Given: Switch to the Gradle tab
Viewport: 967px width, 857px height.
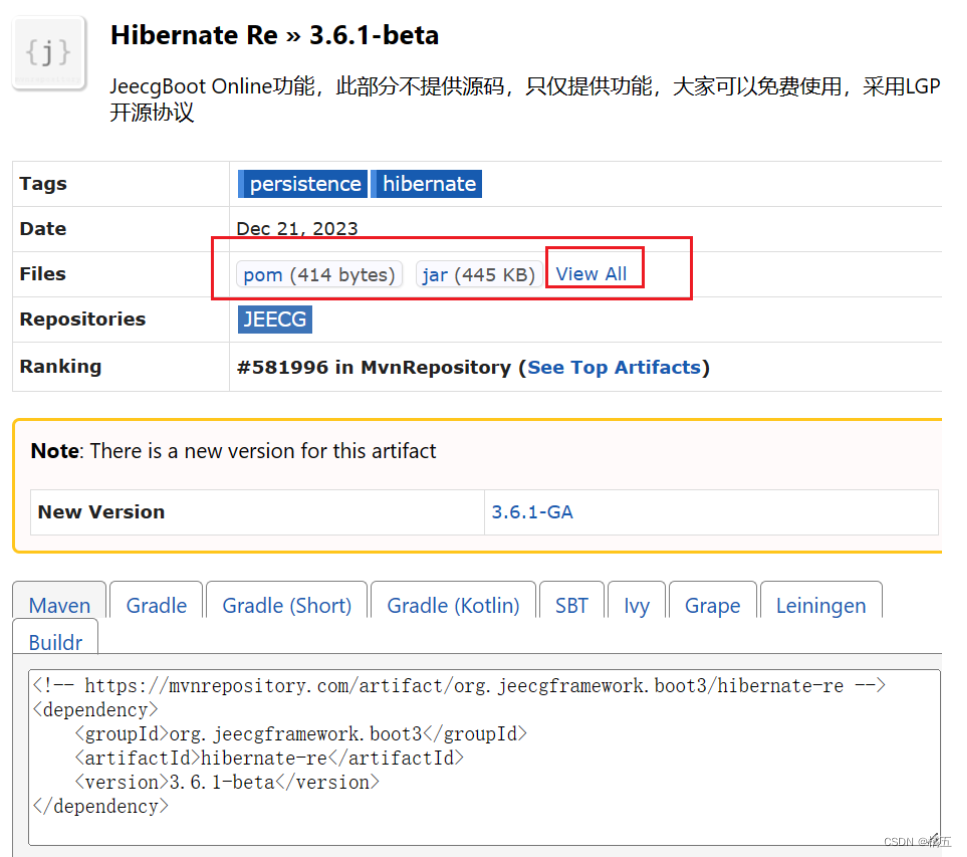Looking at the screenshot, I should pyautogui.click(x=155, y=605).
